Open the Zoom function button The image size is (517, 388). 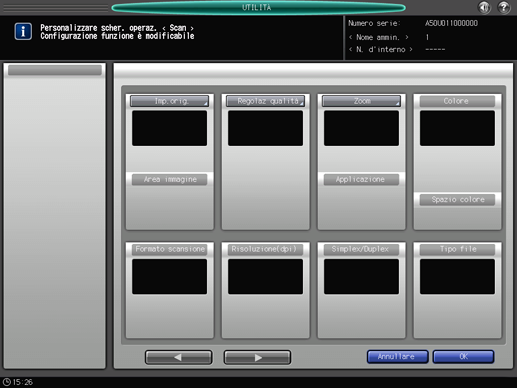[361, 101]
